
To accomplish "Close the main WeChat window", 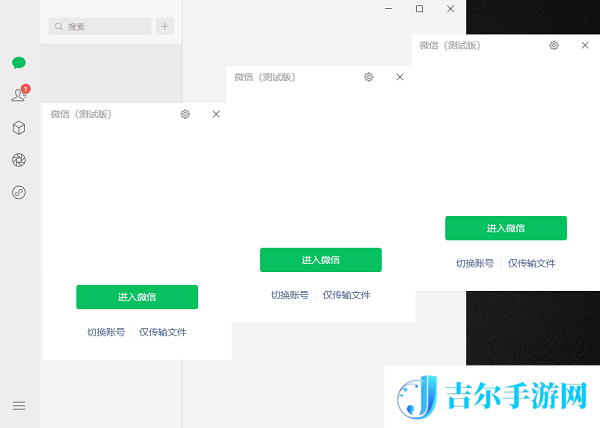I will pos(451,8).
